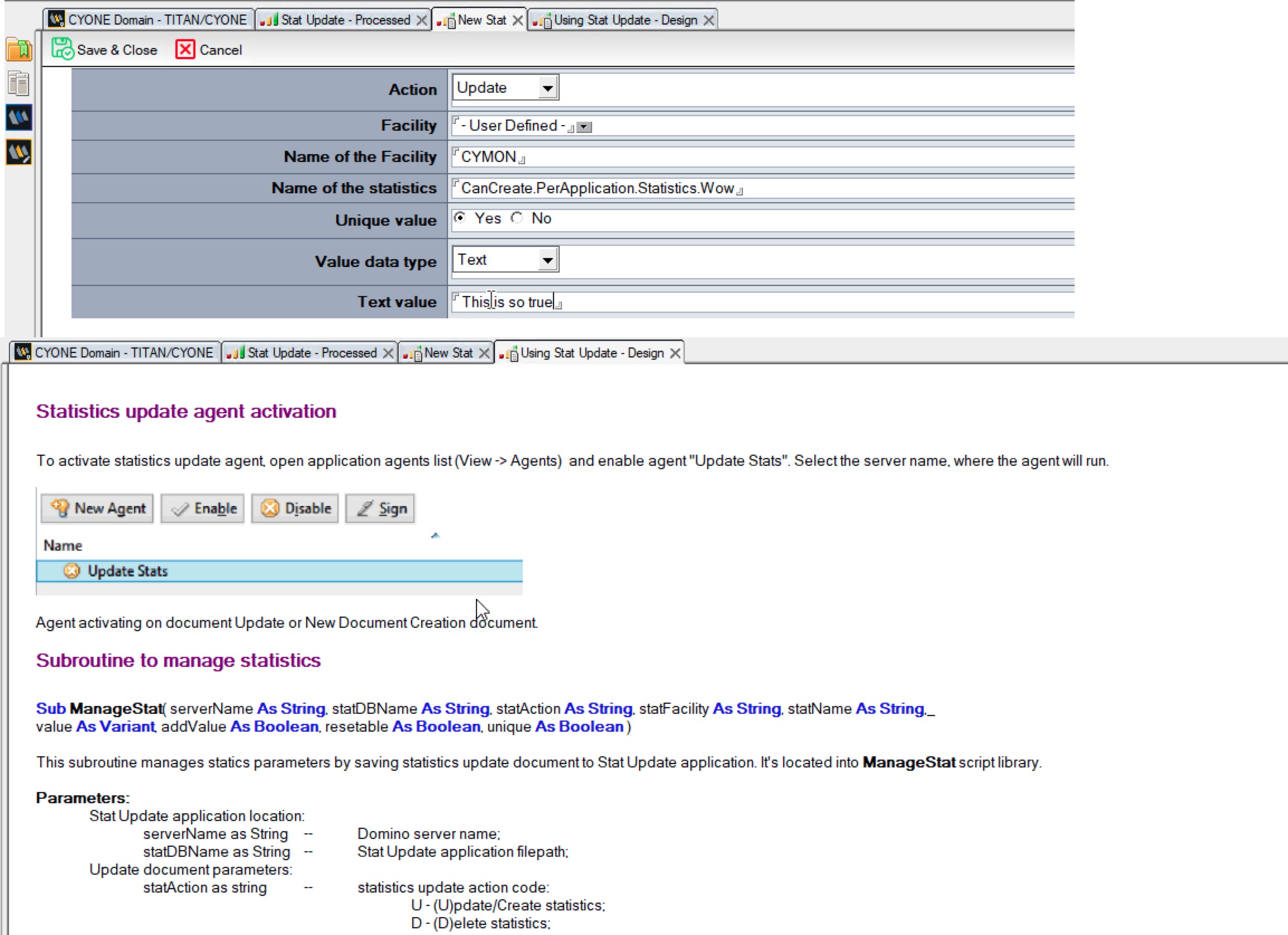
Task: Click the Name column sort arrow
Action: coord(436,535)
